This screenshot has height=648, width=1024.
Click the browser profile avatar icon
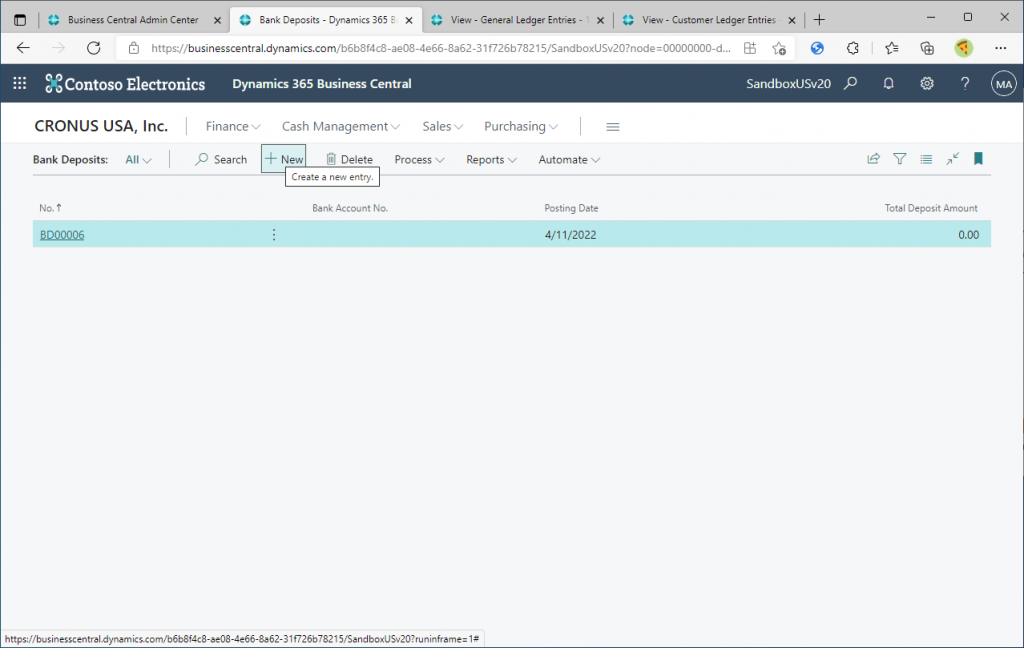[x=964, y=48]
